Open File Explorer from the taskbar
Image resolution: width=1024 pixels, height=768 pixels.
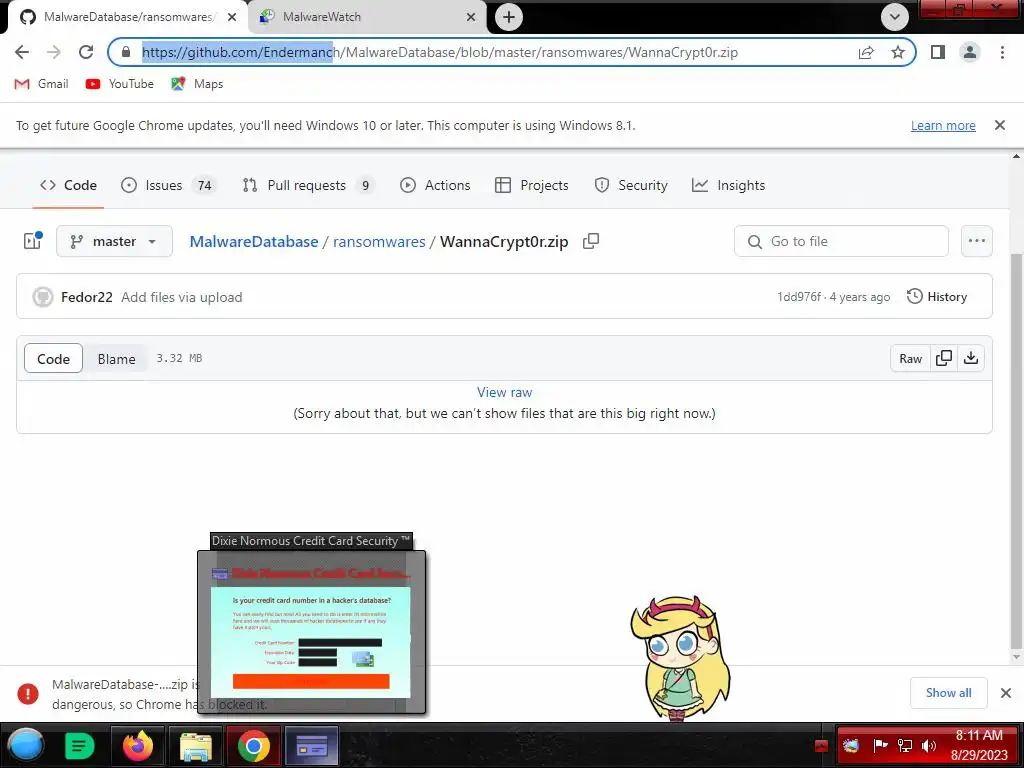tap(195, 746)
